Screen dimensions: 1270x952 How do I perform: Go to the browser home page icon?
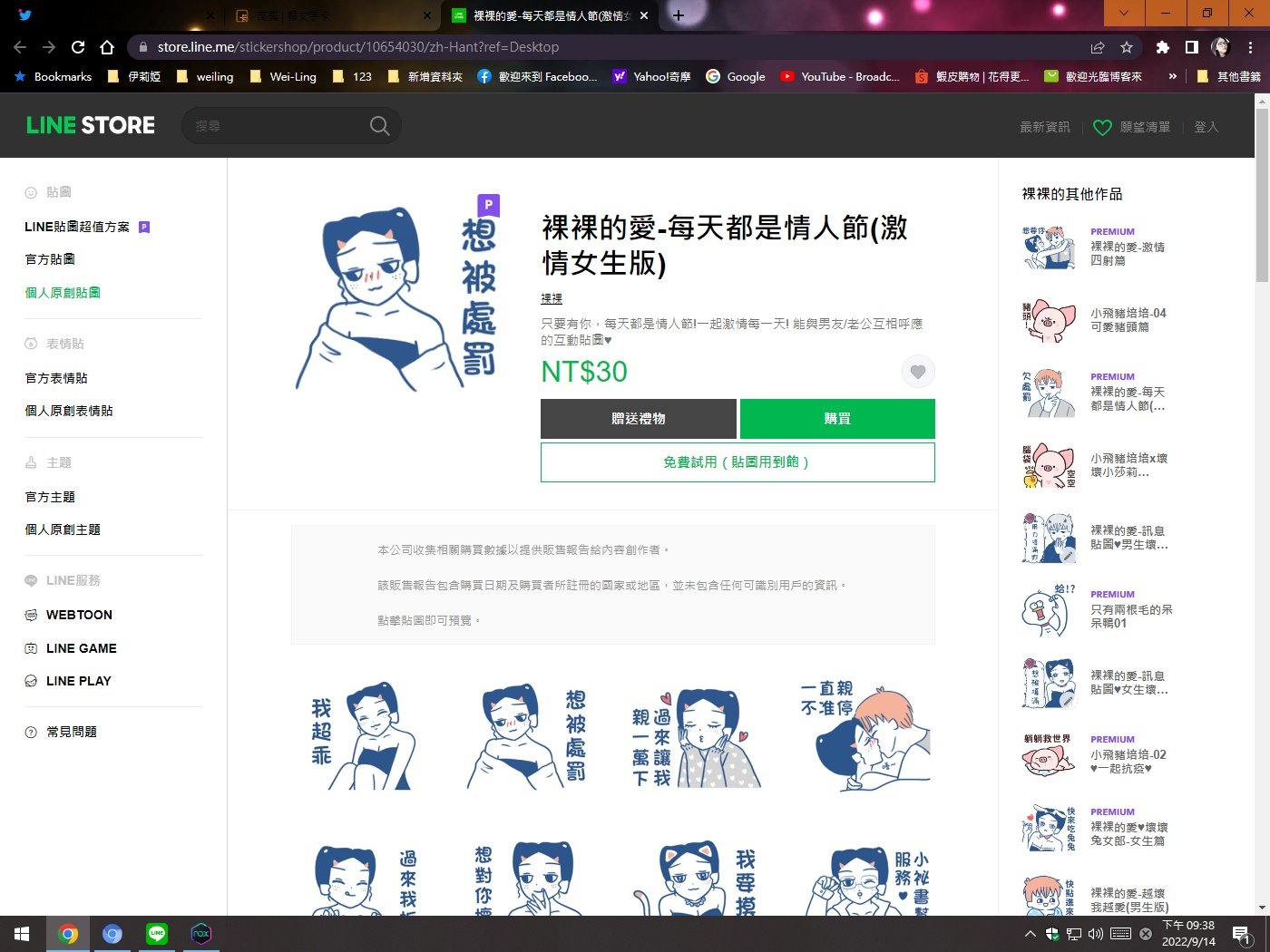(x=107, y=47)
